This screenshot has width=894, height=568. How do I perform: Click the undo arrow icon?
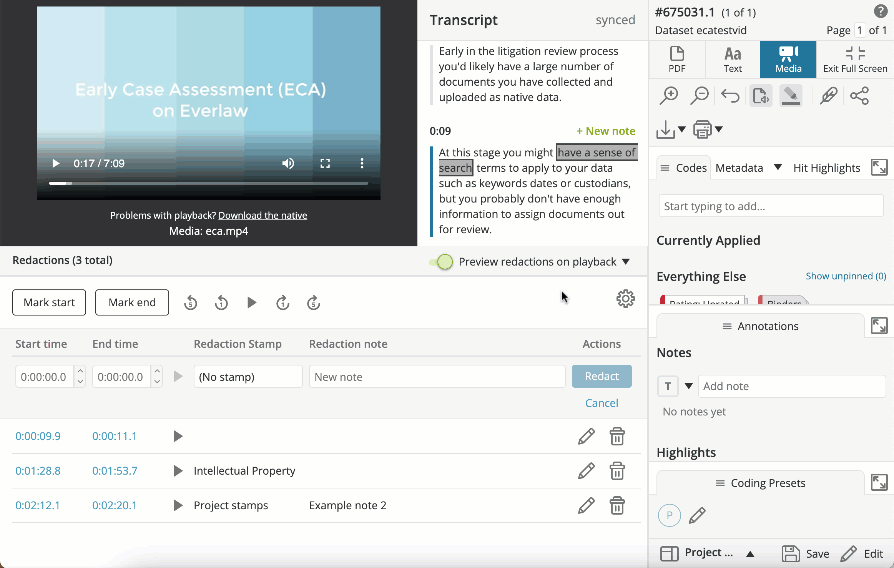[730, 96]
